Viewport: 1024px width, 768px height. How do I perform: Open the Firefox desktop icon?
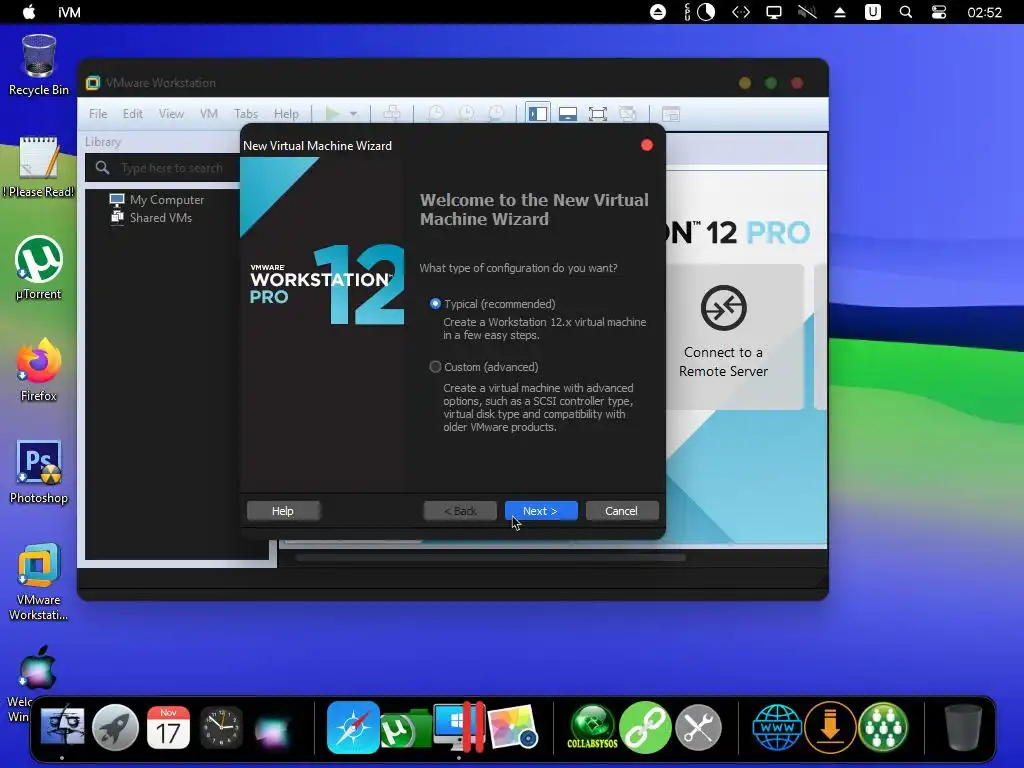click(39, 370)
